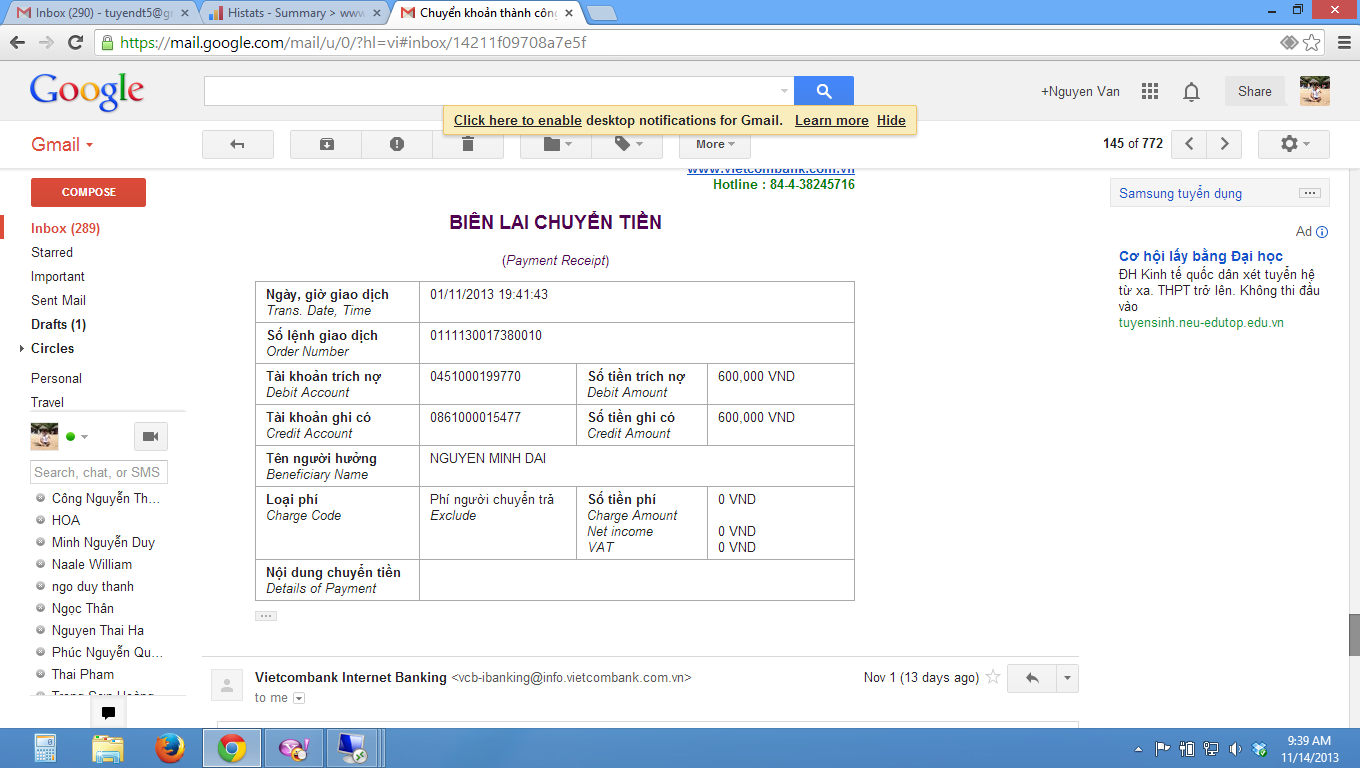
Task: Delete this email with the trash icon
Action: [468, 144]
